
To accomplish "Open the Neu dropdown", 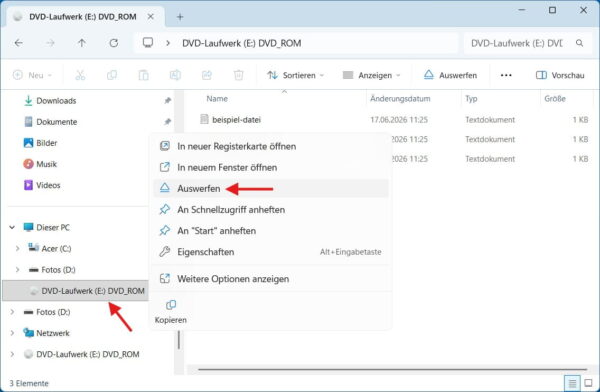I will [32, 75].
